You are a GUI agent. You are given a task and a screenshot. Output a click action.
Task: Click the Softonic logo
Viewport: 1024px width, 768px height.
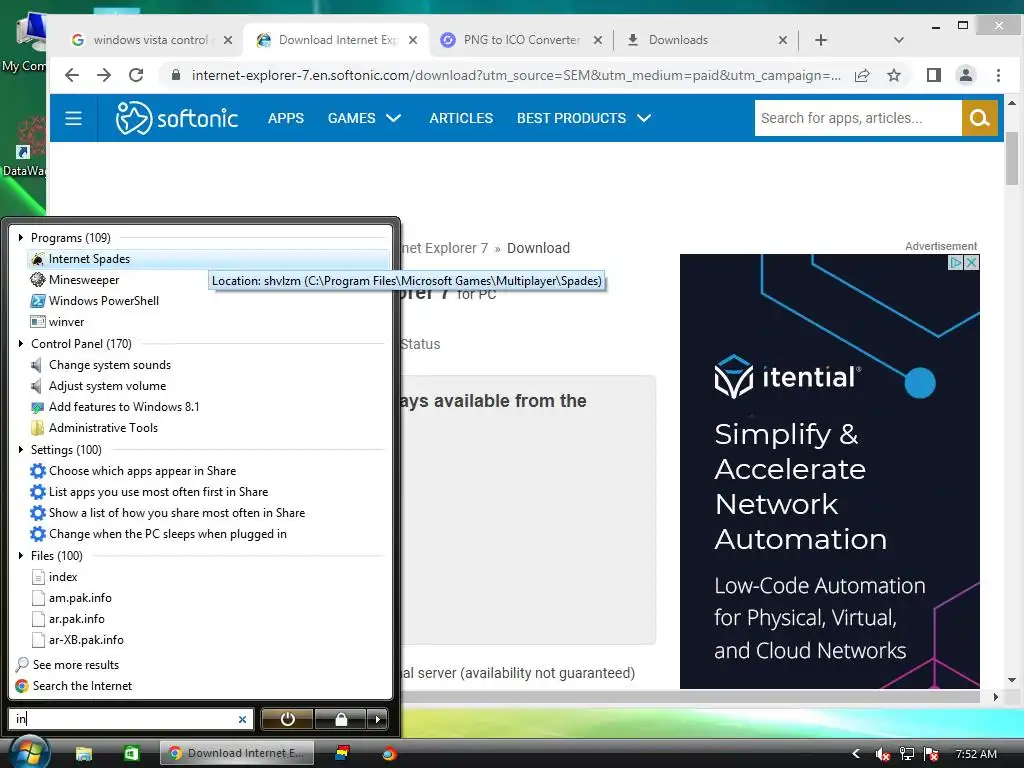(x=176, y=118)
